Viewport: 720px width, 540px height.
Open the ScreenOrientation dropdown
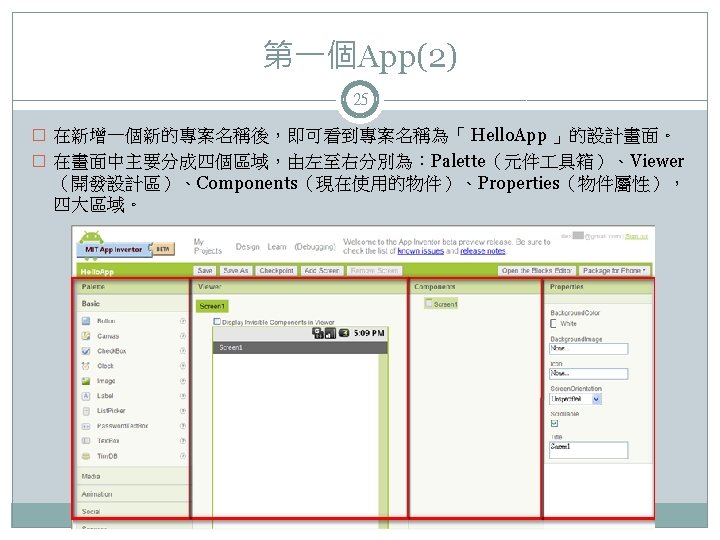[576, 399]
